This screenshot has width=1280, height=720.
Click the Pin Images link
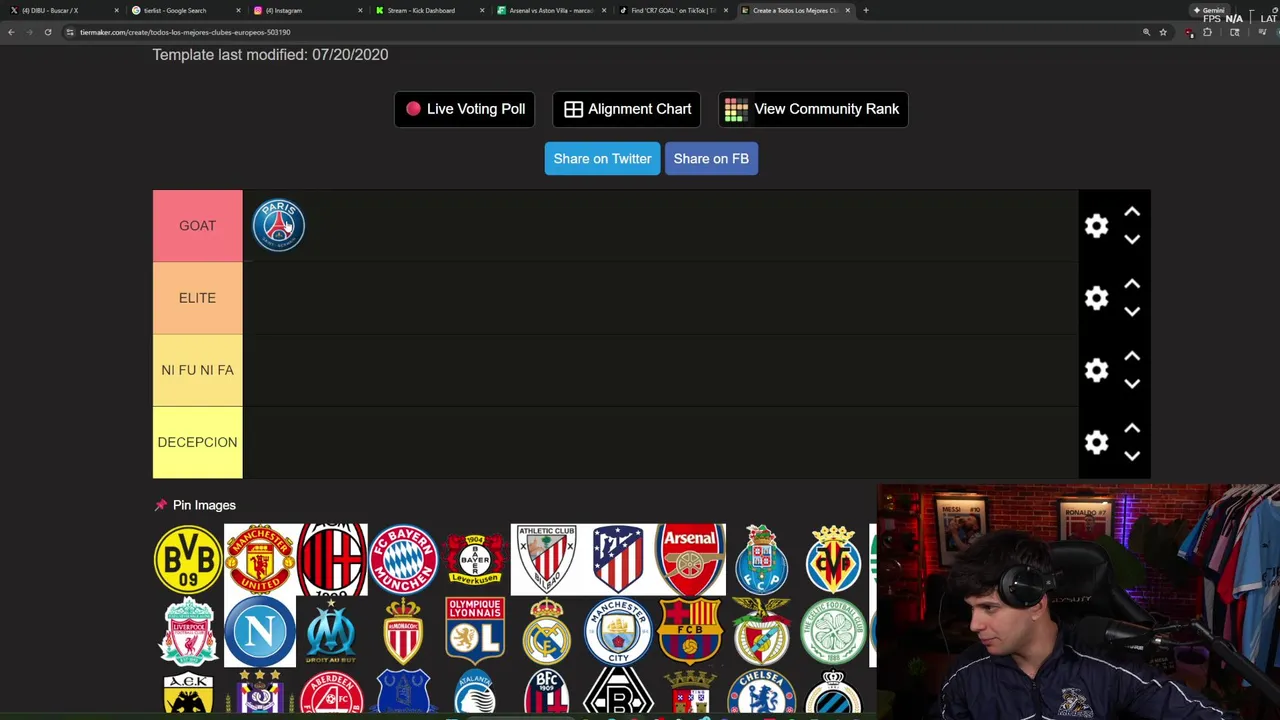195,505
